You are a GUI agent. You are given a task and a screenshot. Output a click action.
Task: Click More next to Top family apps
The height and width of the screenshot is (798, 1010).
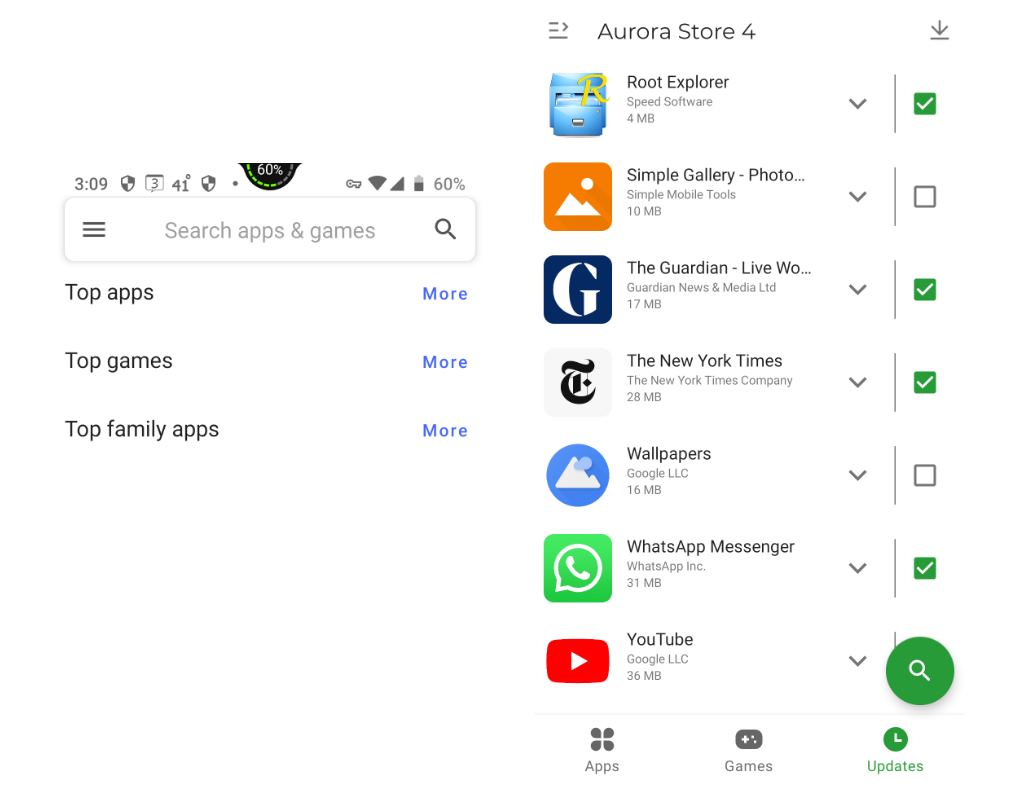pos(445,431)
